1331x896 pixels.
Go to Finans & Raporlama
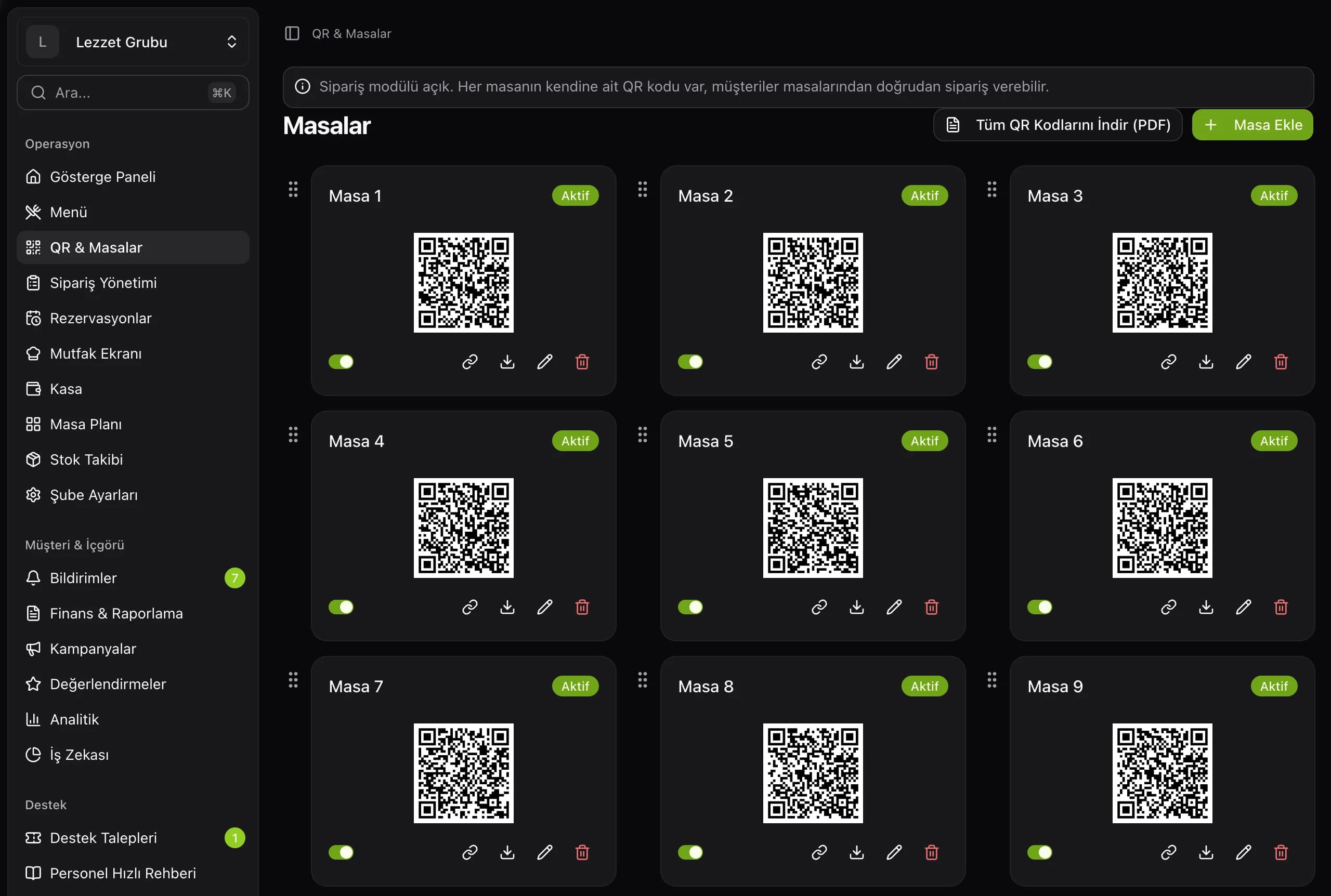click(133, 613)
